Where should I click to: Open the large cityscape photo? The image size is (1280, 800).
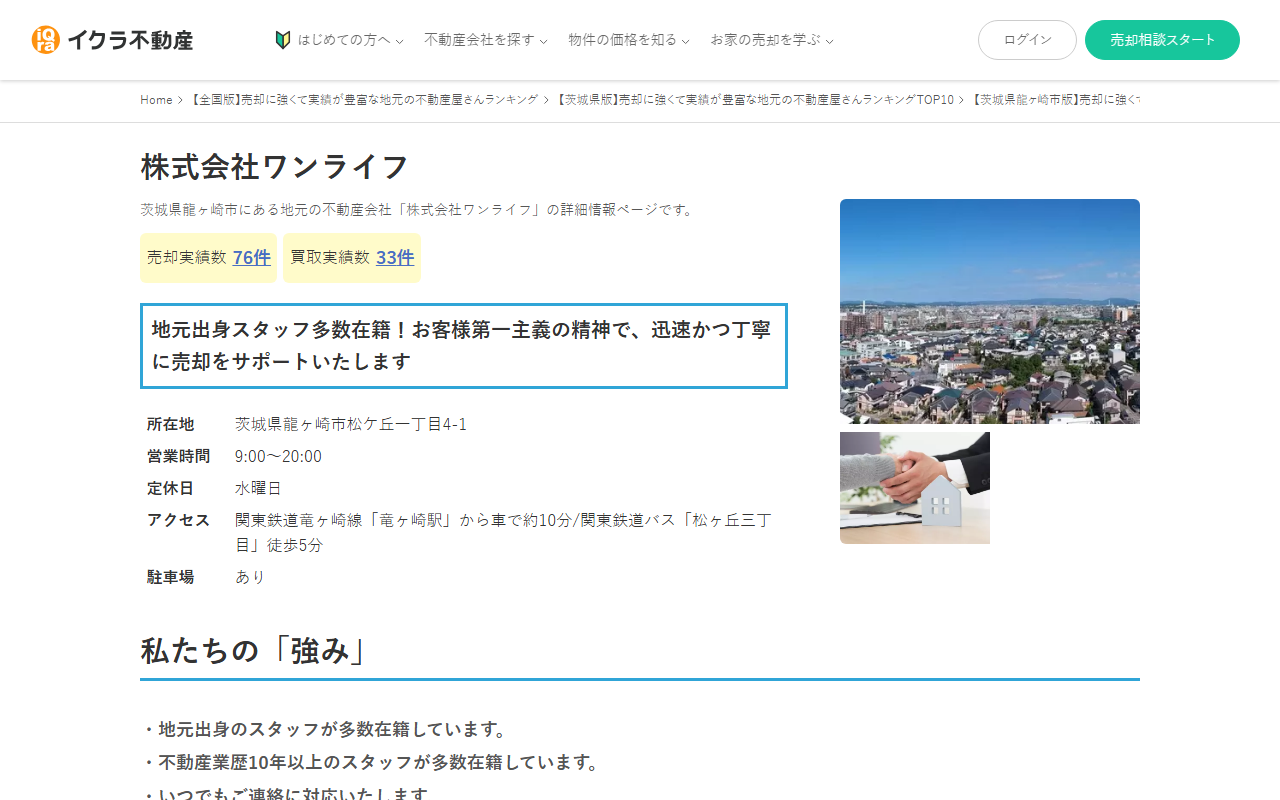(990, 311)
